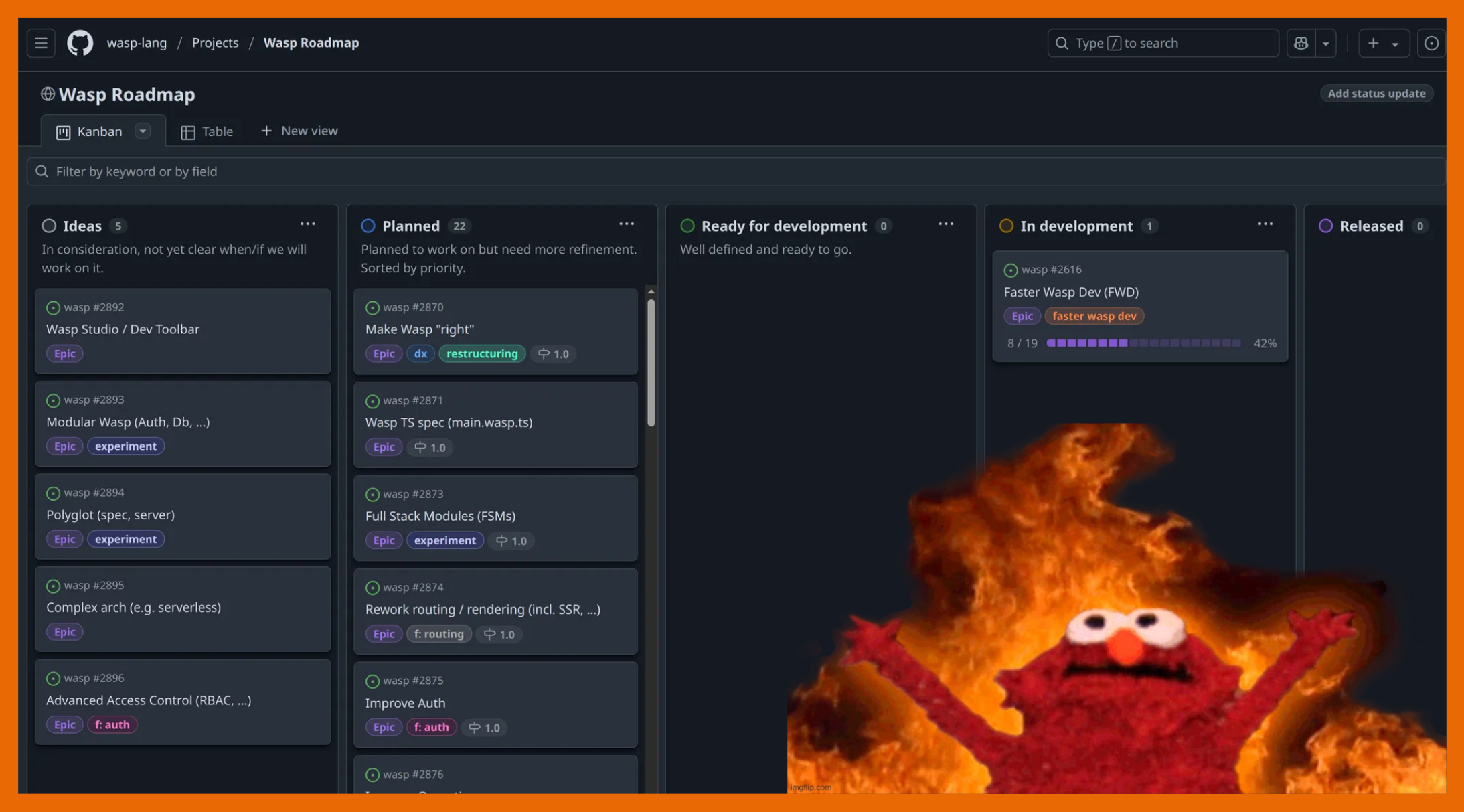Click the open issue icon on wasp #2616

coord(1011,270)
